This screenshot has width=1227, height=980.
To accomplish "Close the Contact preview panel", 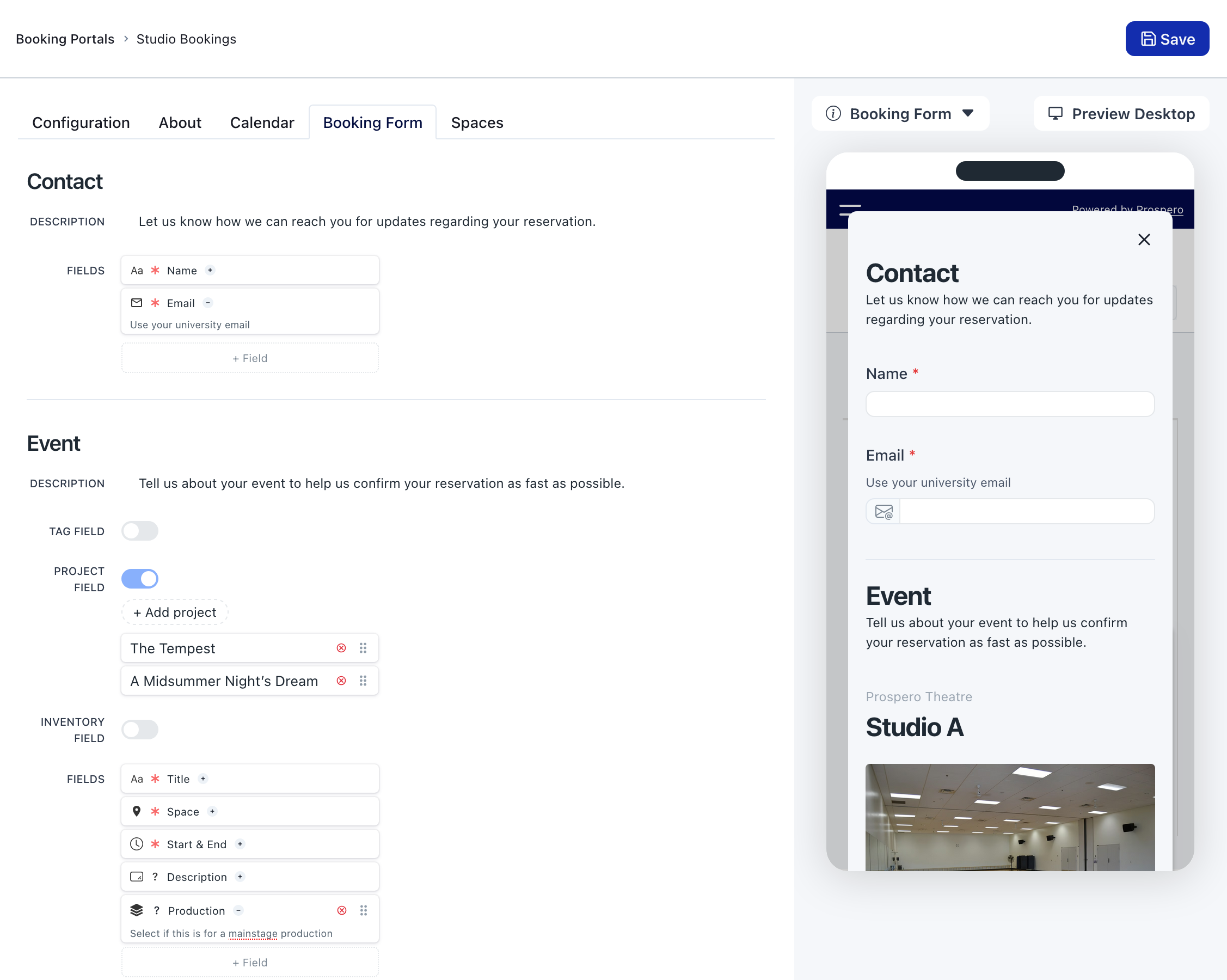I will point(1144,240).
